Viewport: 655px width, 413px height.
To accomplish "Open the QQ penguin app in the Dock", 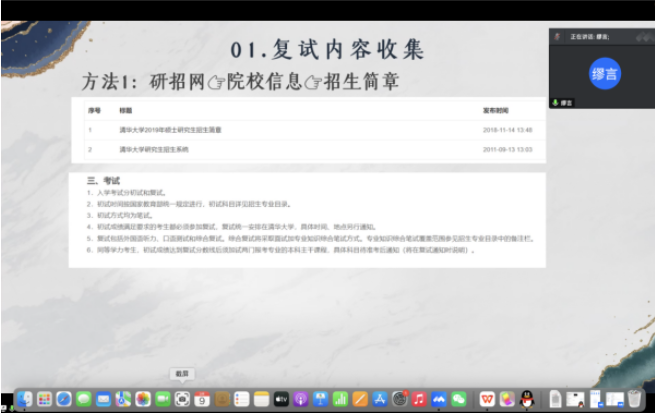I will click(x=527, y=399).
